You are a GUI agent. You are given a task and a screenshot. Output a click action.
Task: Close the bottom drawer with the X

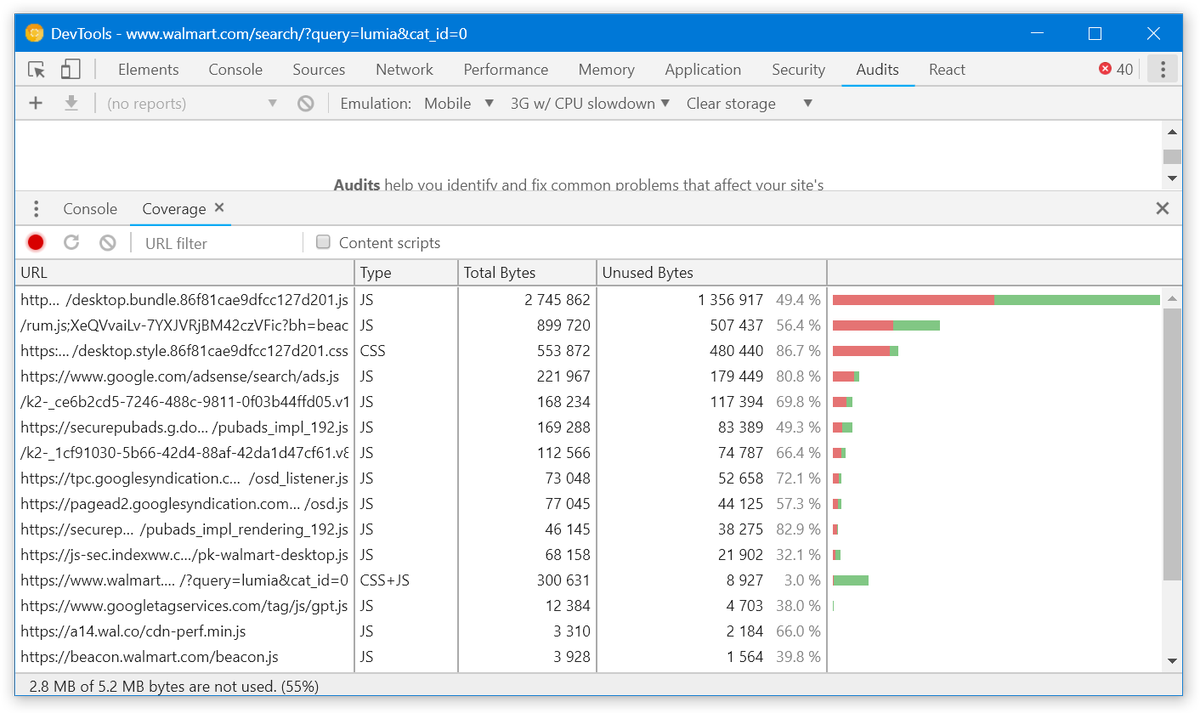pyautogui.click(x=1162, y=208)
